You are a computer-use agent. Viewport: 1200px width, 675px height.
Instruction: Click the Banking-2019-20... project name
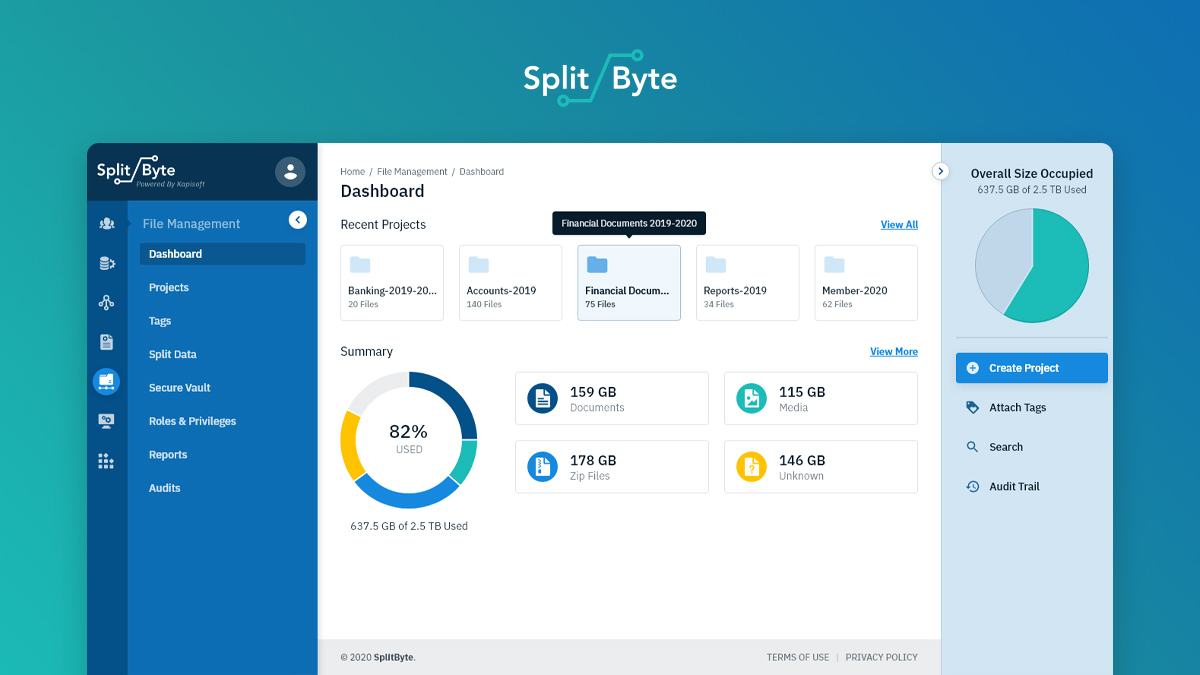coord(392,291)
